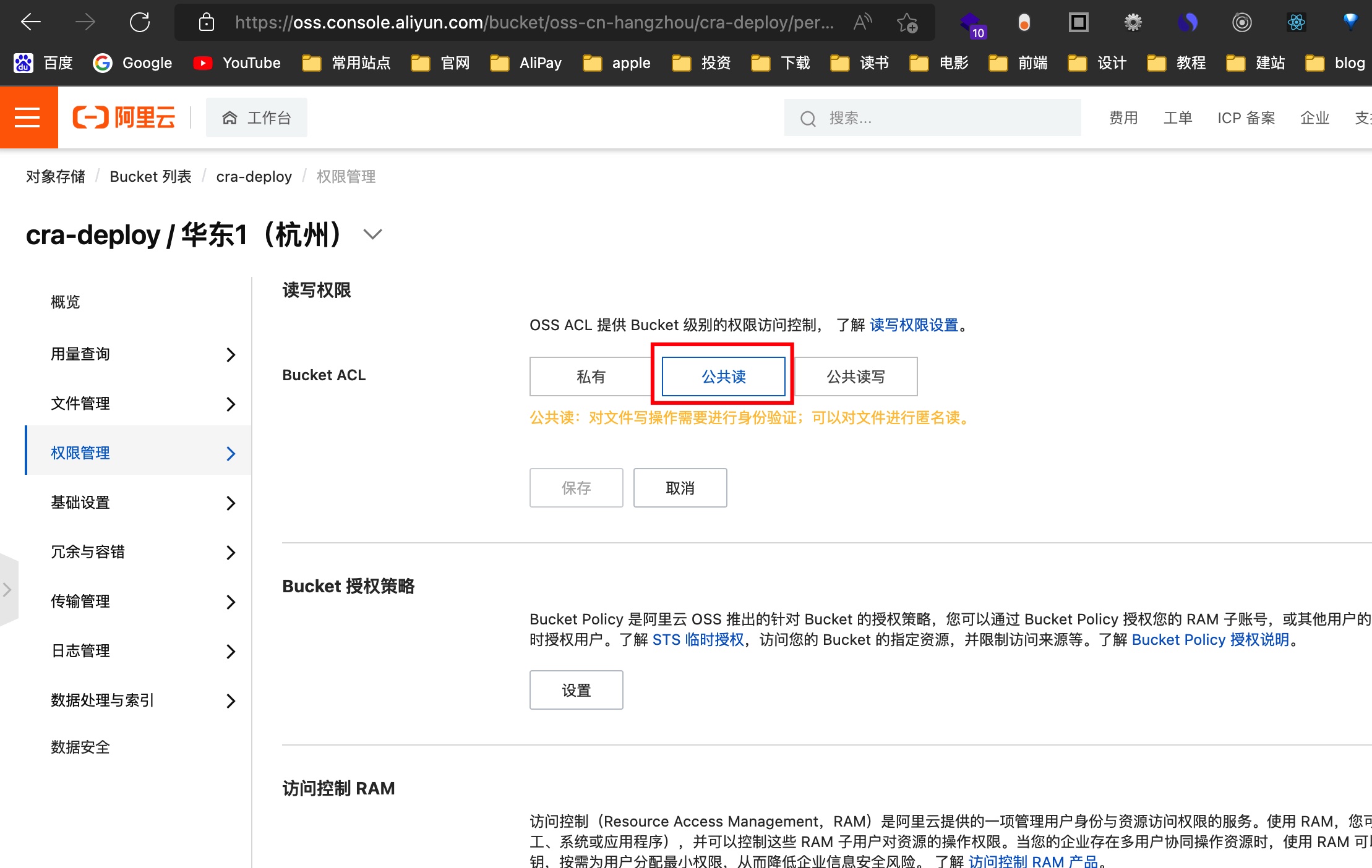Open the STS 临时授权 link
This screenshot has width=1372, height=868.
[x=698, y=640]
